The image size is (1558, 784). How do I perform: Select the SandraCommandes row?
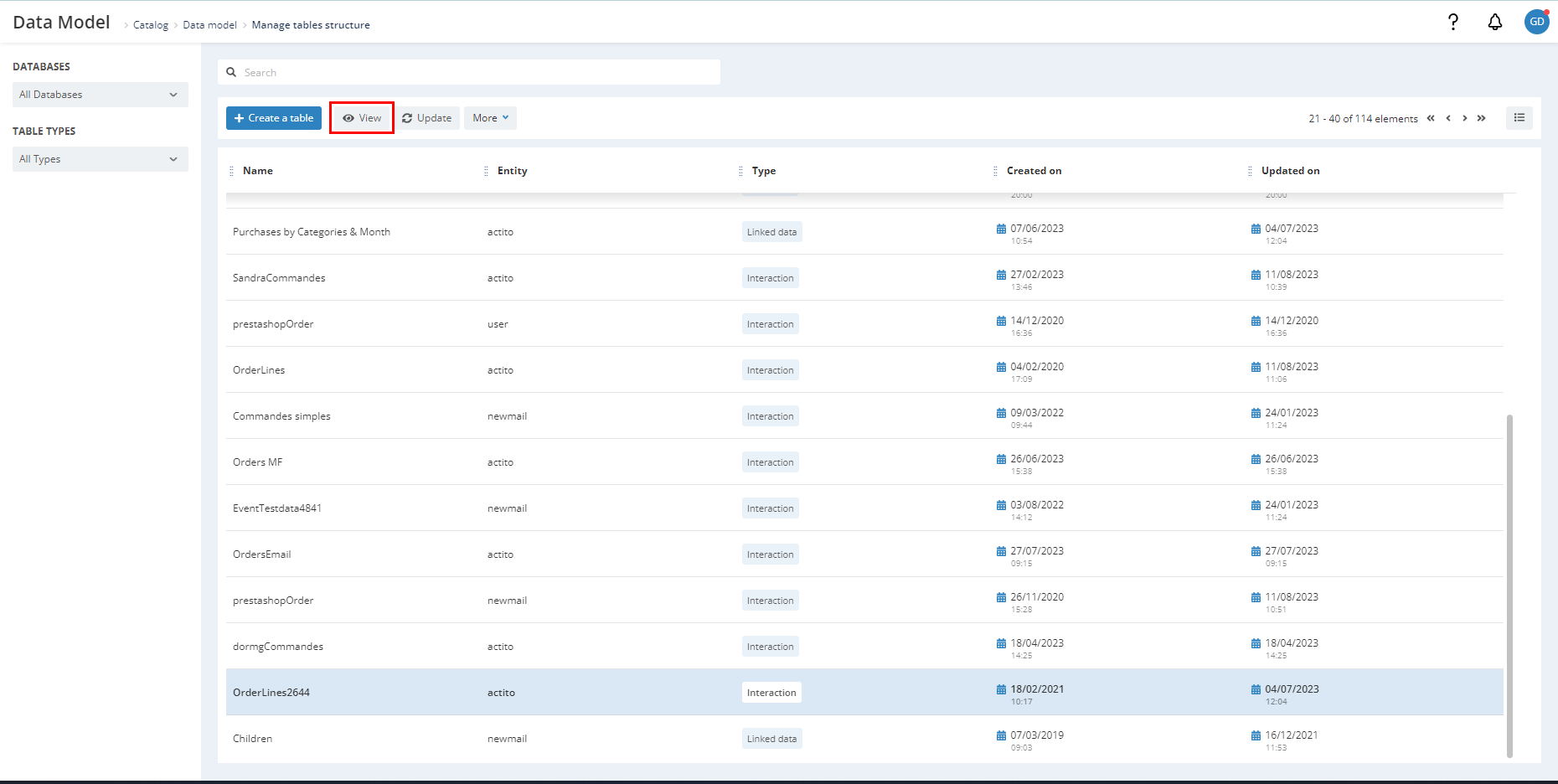coord(864,278)
